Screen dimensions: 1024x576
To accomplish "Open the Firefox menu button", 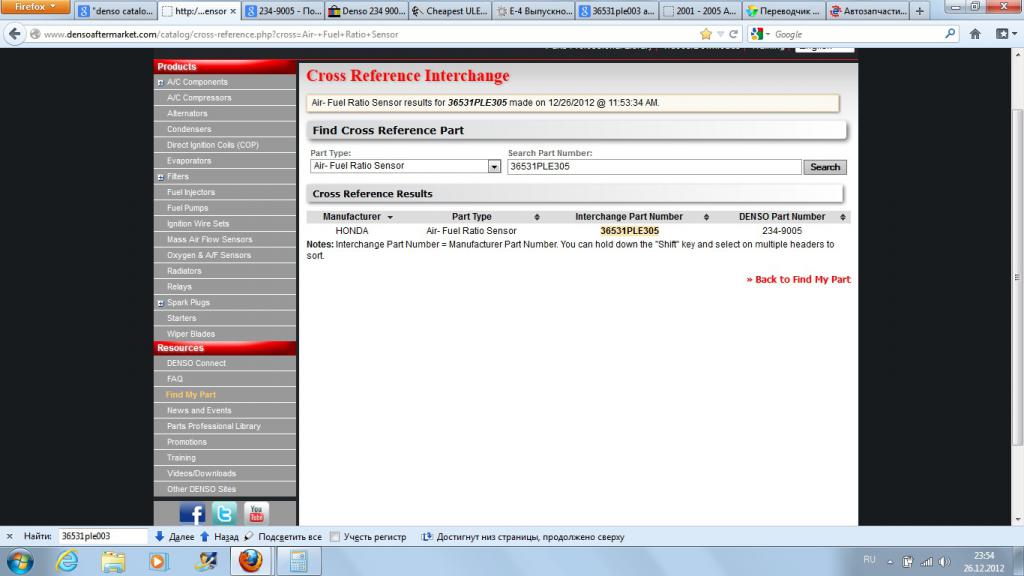I will coord(35,7).
